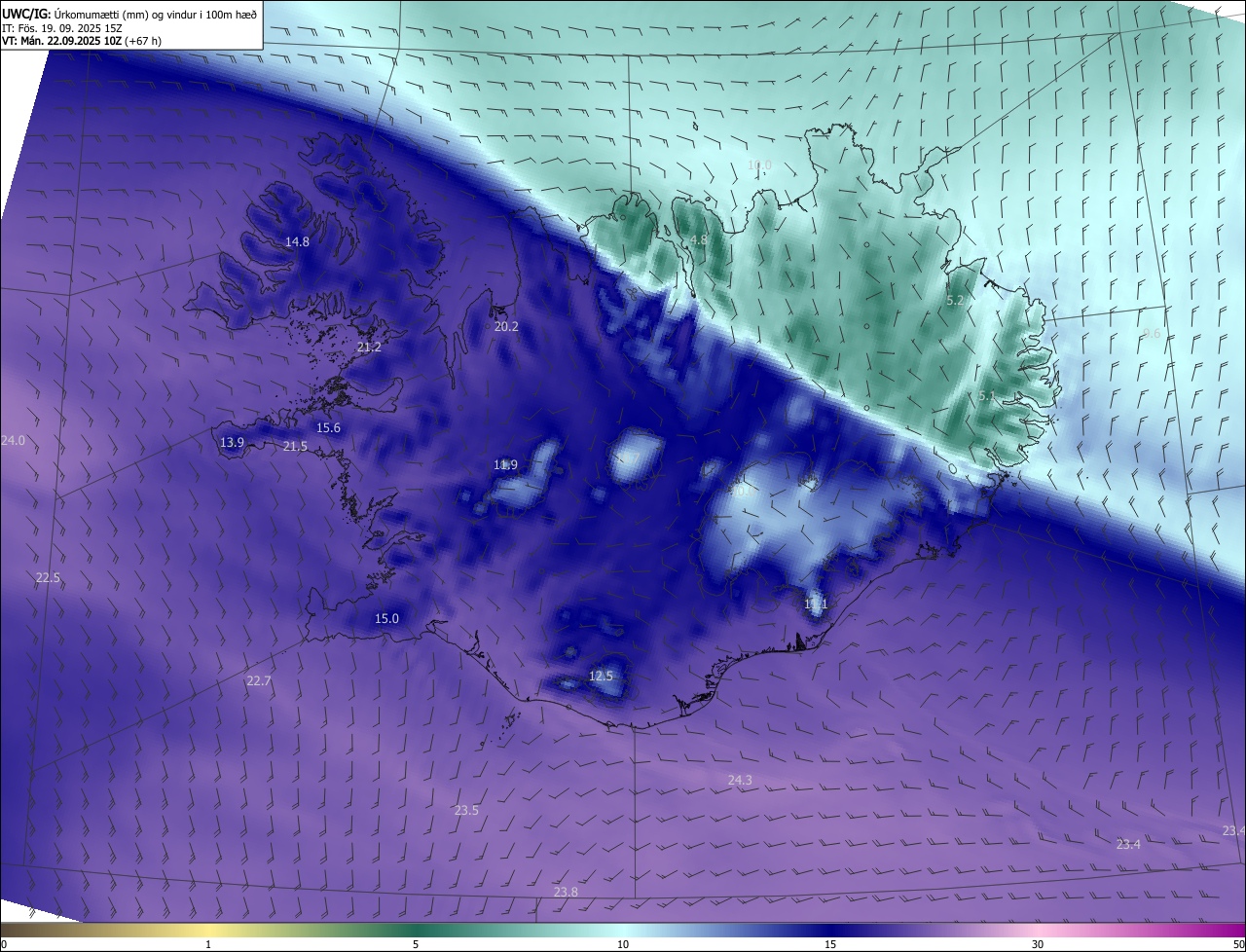The image size is (1246, 952).
Task: Select the 5.2 value label
Action: click(x=955, y=301)
